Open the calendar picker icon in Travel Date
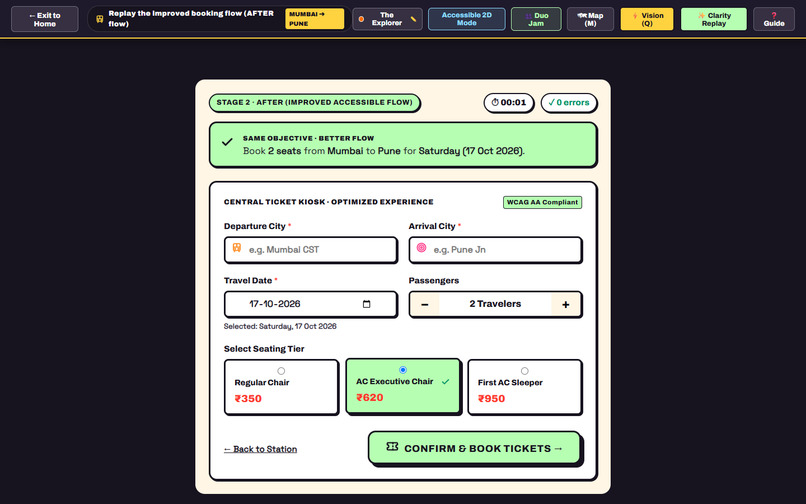This screenshot has height=504, width=806. 367,304
